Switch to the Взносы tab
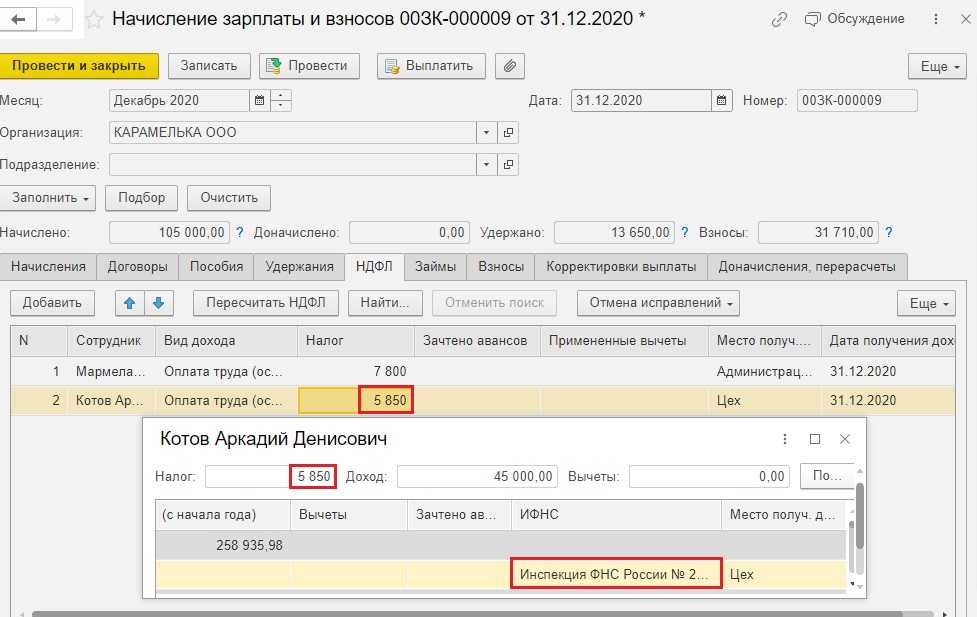The image size is (977, 617). 501,267
